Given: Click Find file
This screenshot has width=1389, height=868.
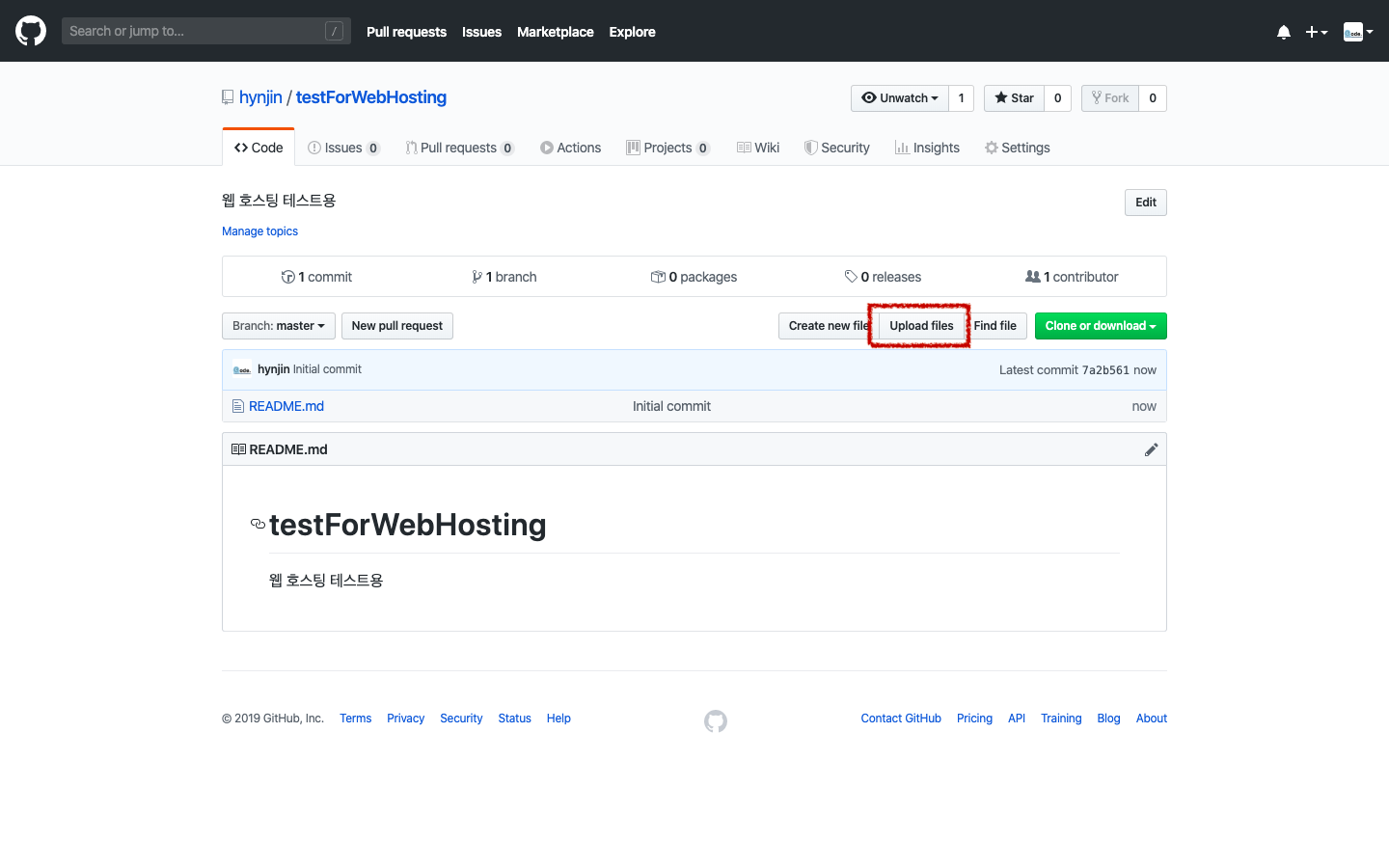Looking at the screenshot, I should point(994,326).
